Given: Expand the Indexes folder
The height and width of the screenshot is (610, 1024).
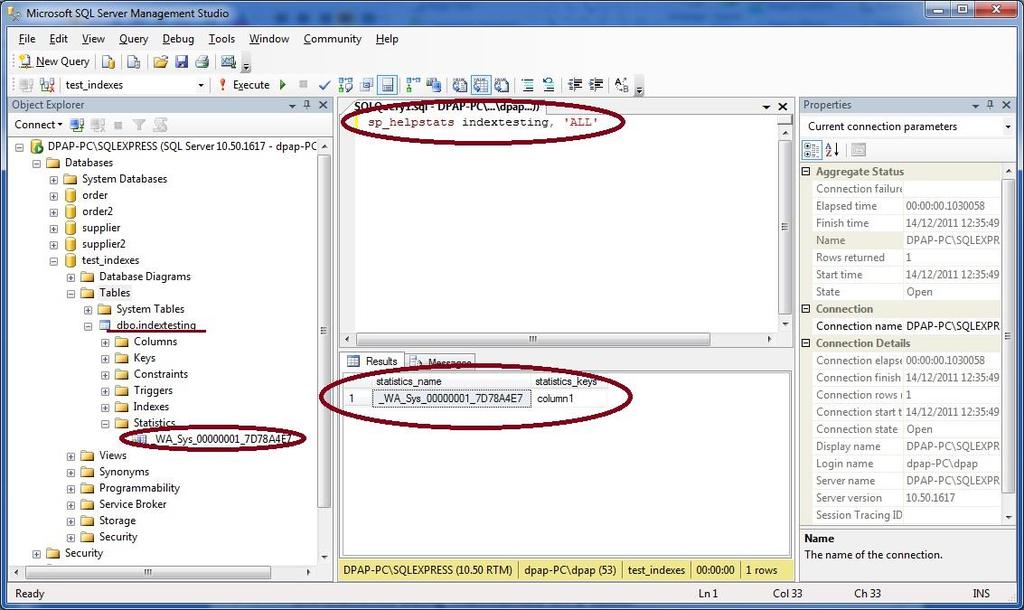Looking at the screenshot, I should [105, 408].
